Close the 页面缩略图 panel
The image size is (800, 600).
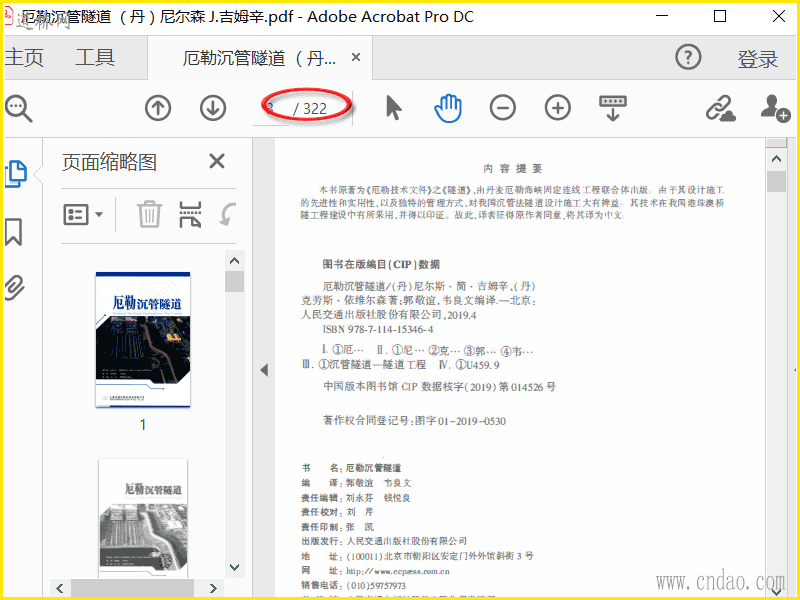pyautogui.click(x=217, y=161)
